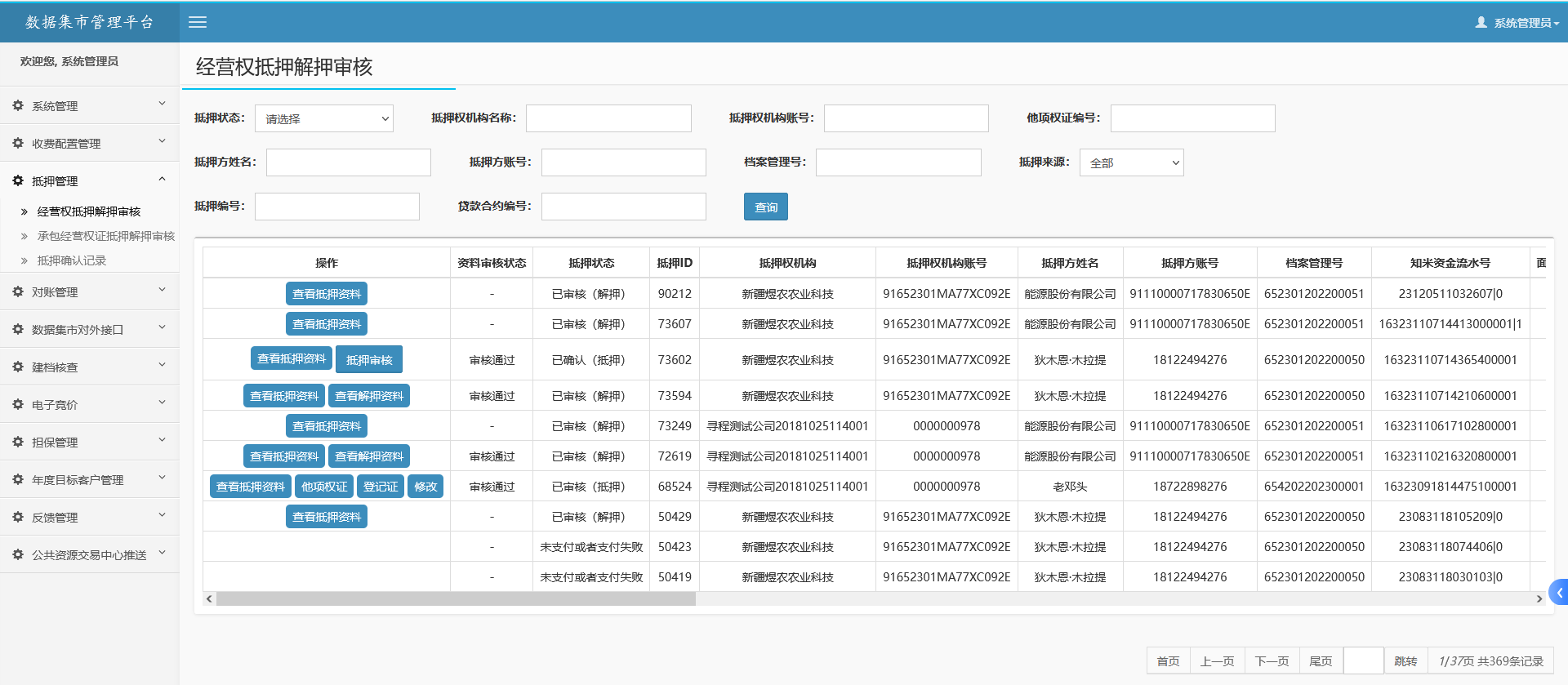
Task: Click the blue floating arrow tab at right edge
Action: pyautogui.click(x=1558, y=593)
